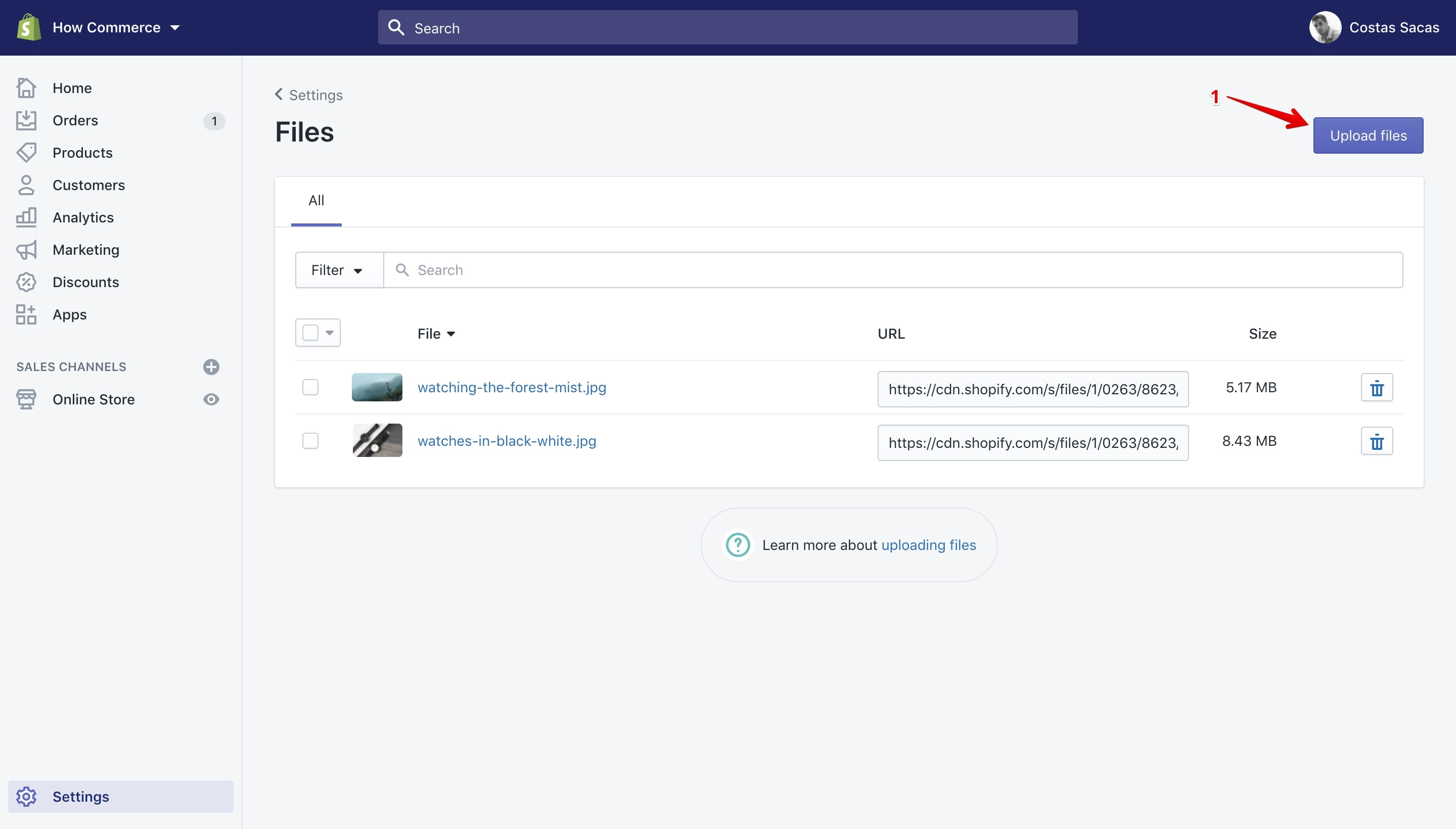Screen dimensions: 1456x829
Task: Open watches-in-black-white.jpg file link
Action: tap(507, 441)
